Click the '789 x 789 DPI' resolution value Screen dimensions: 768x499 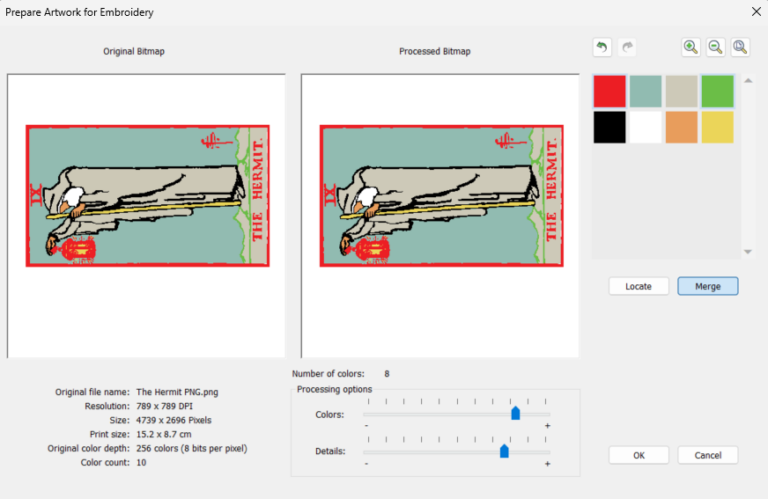click(x=165, y=406)
